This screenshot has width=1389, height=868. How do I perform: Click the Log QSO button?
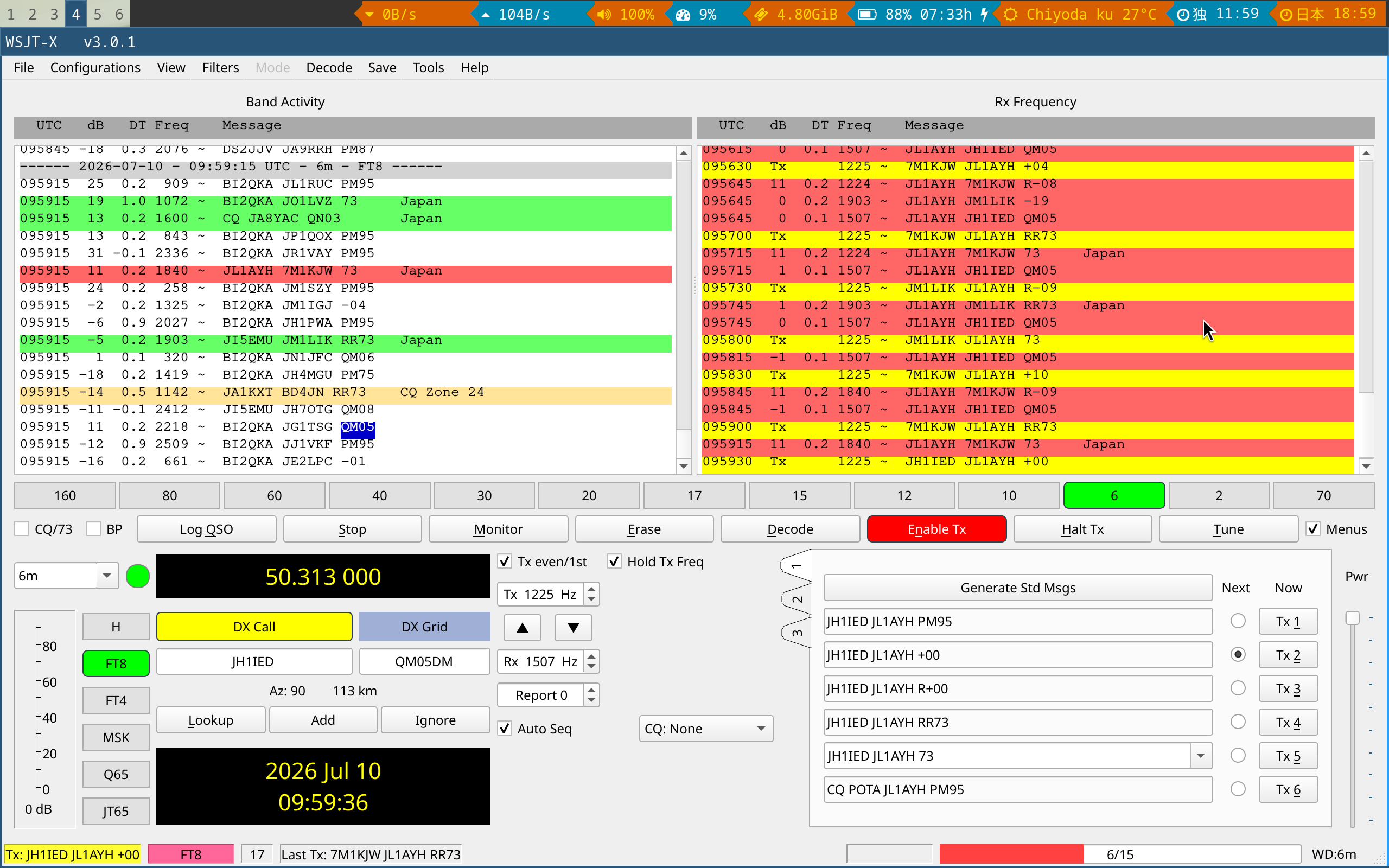click(207, 529)
